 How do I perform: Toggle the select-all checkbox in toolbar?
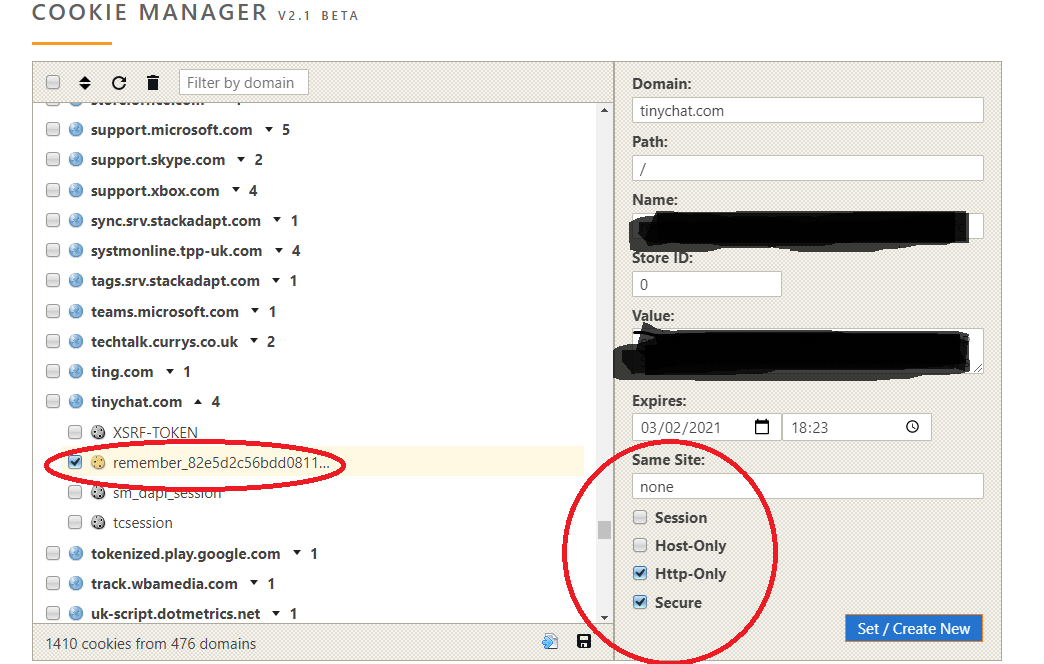(53, 82)
